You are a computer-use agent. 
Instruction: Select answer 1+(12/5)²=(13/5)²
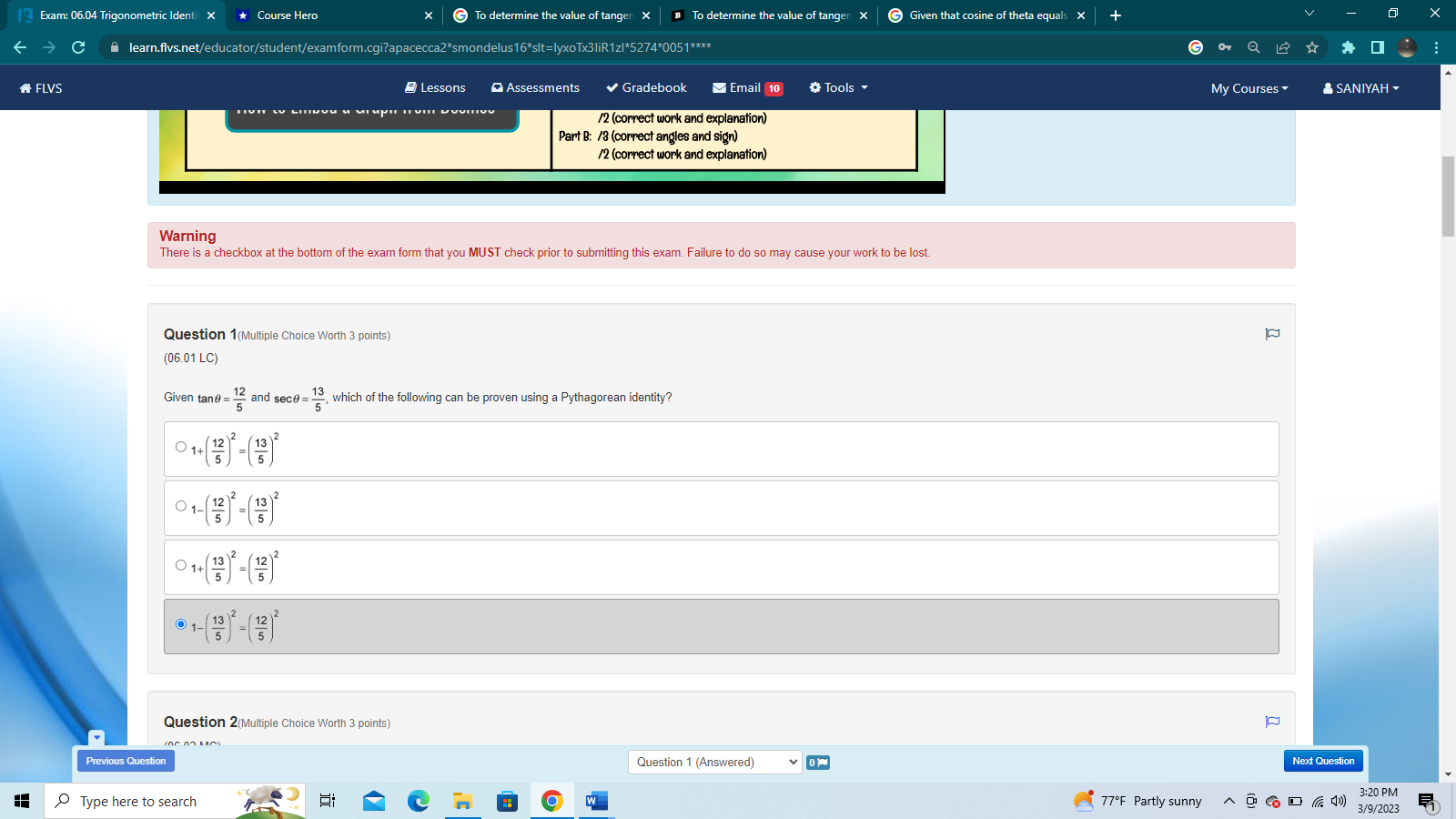click(181, 447)
